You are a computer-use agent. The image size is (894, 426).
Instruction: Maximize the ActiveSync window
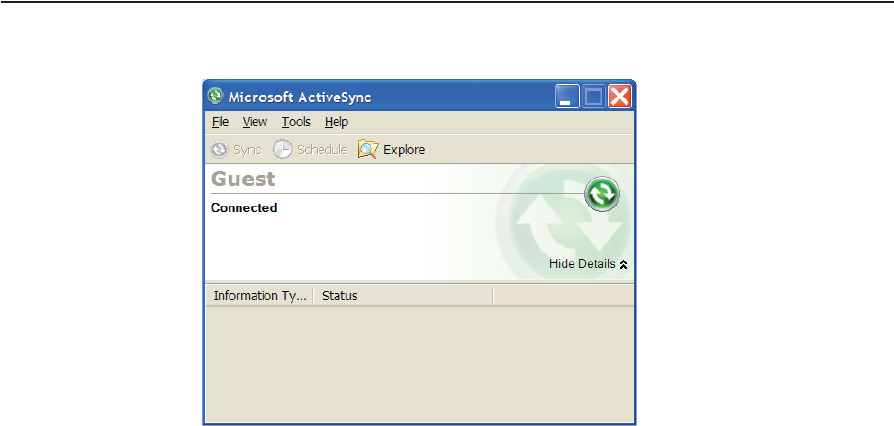(594, 96)
